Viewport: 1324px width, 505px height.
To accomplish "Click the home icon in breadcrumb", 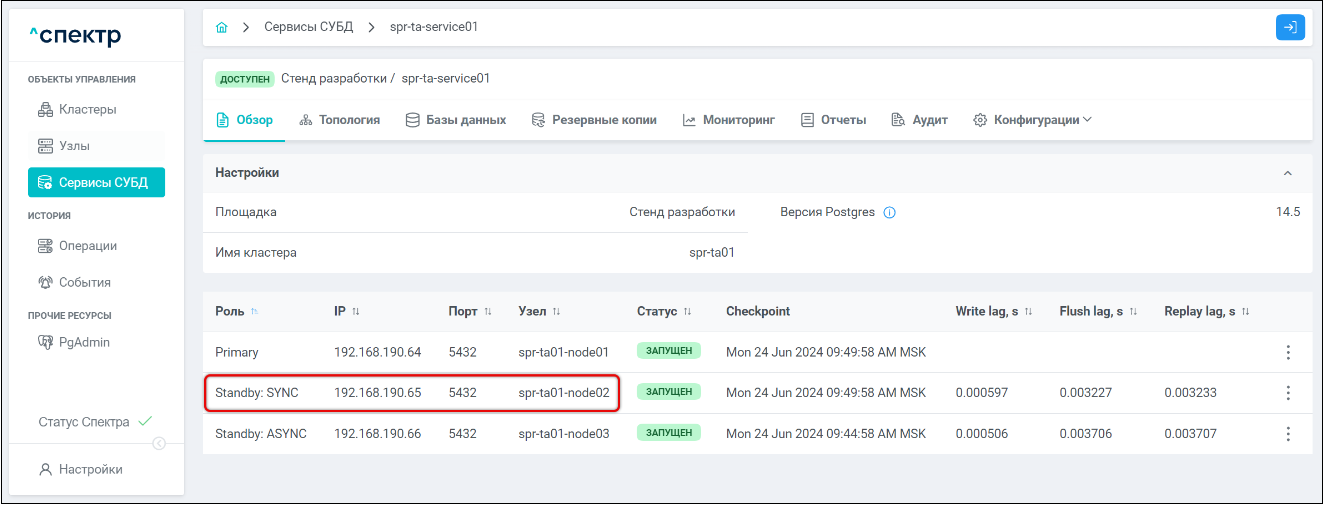I will (222, 27).
